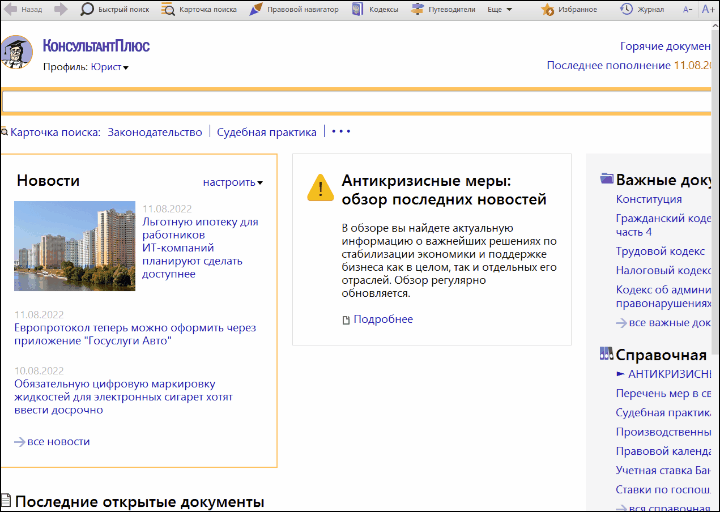Viewport: 720px width, 512px height.
Task: Open Налоговый кодекс link
Action: click(663, 270)
